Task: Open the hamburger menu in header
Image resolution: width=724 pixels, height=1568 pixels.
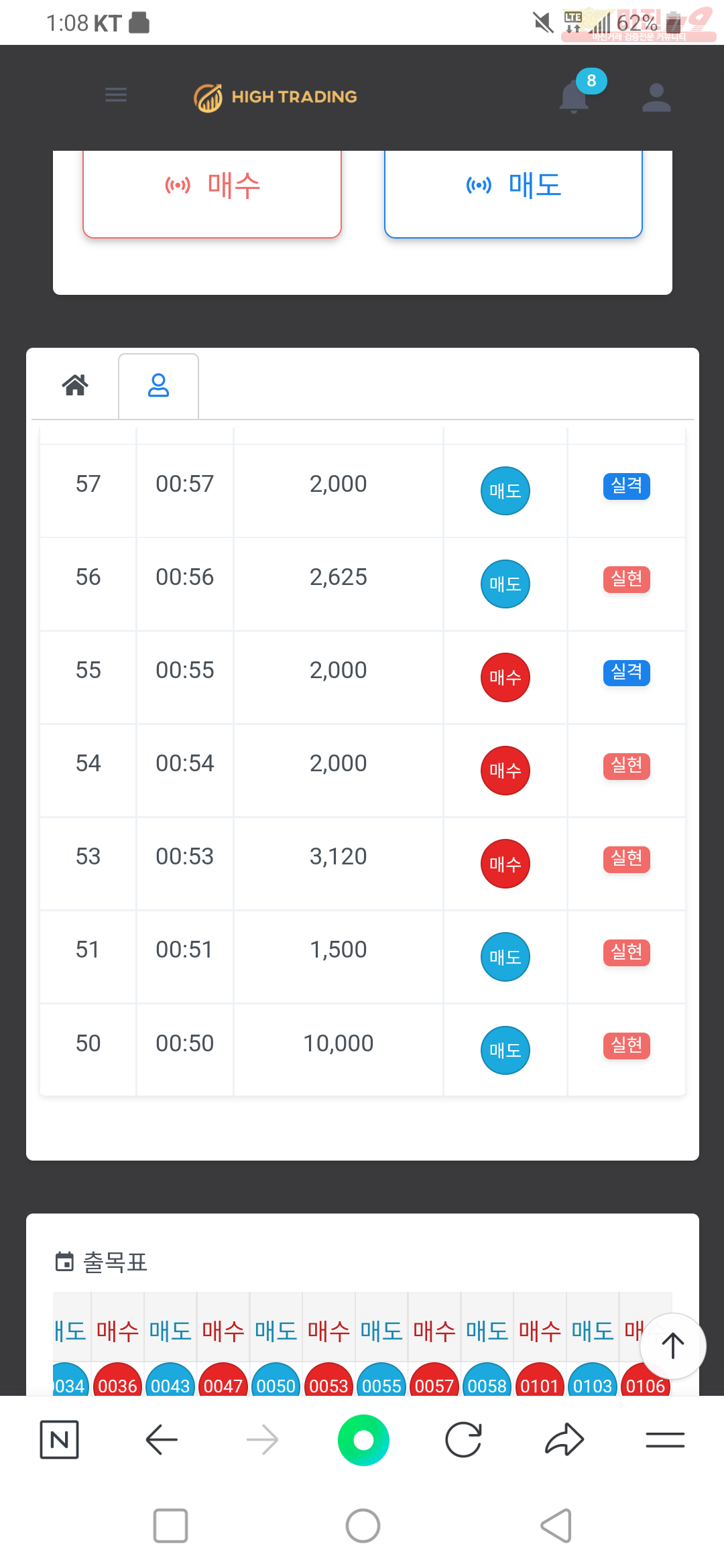Action: click(116, 95)
